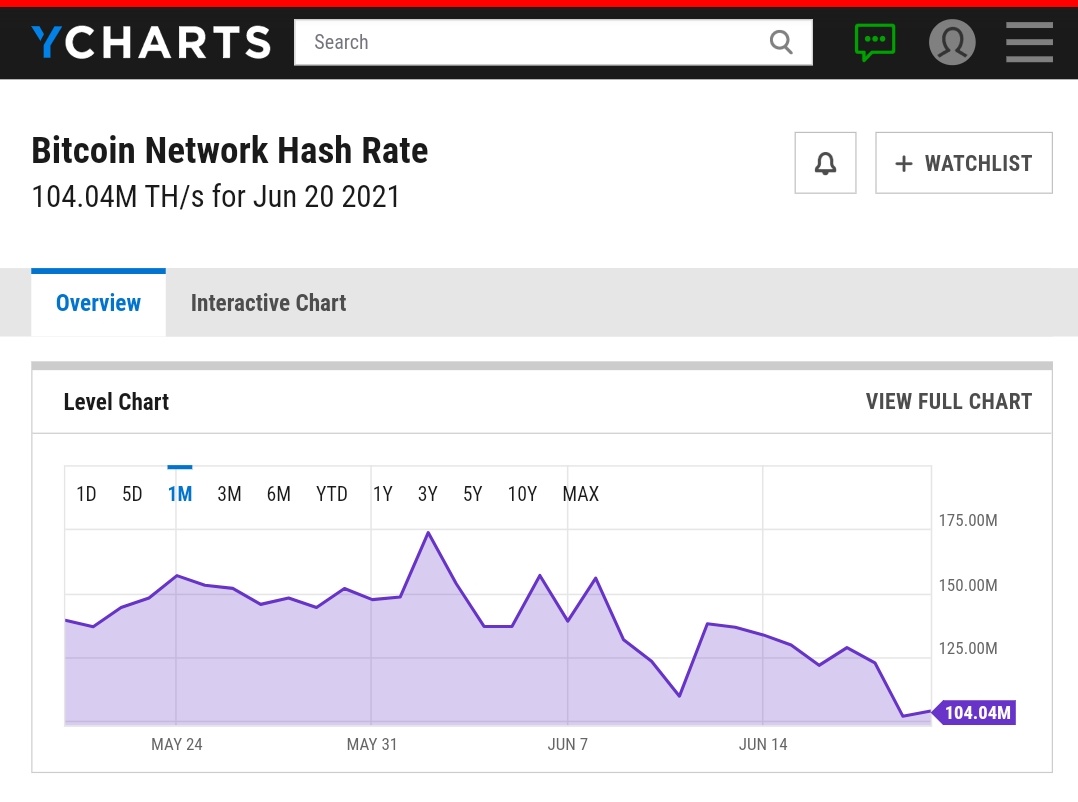Click the JUN 7 axis label
This screenshot has height=802, width=1078.
coord(568,744)
